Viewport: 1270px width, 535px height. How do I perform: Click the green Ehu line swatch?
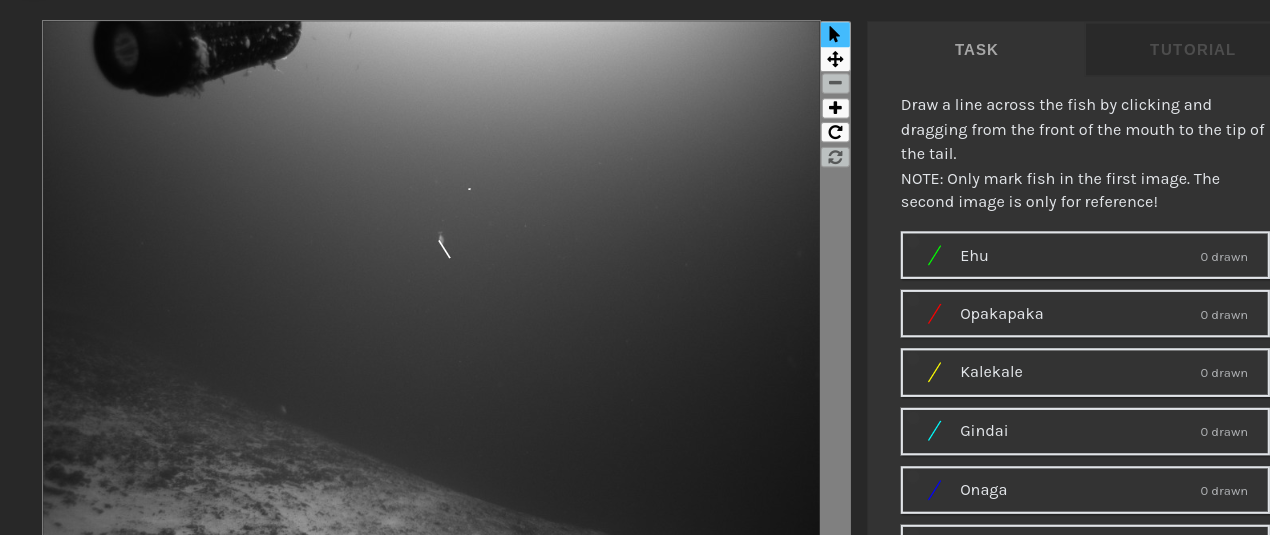tap(934, 256)
